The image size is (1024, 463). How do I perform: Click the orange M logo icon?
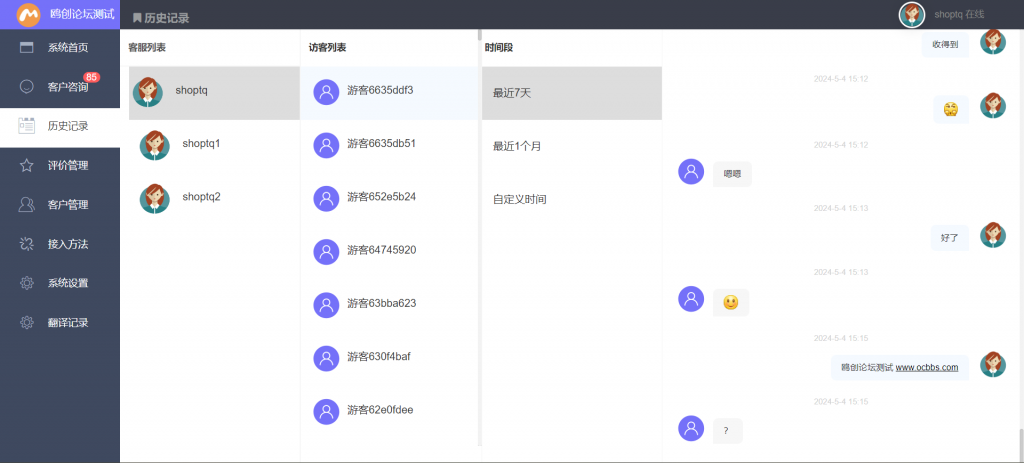coord(29,14)
